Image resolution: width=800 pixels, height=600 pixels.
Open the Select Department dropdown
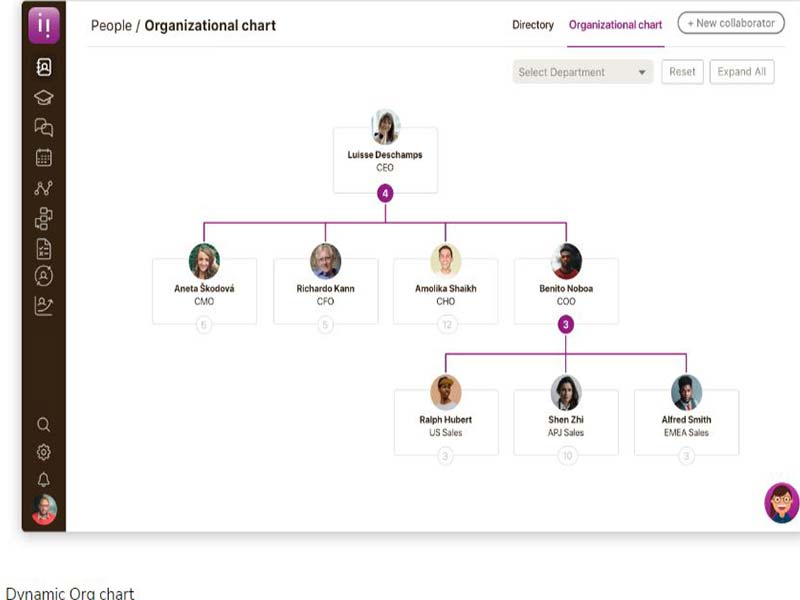pos(583,72)
